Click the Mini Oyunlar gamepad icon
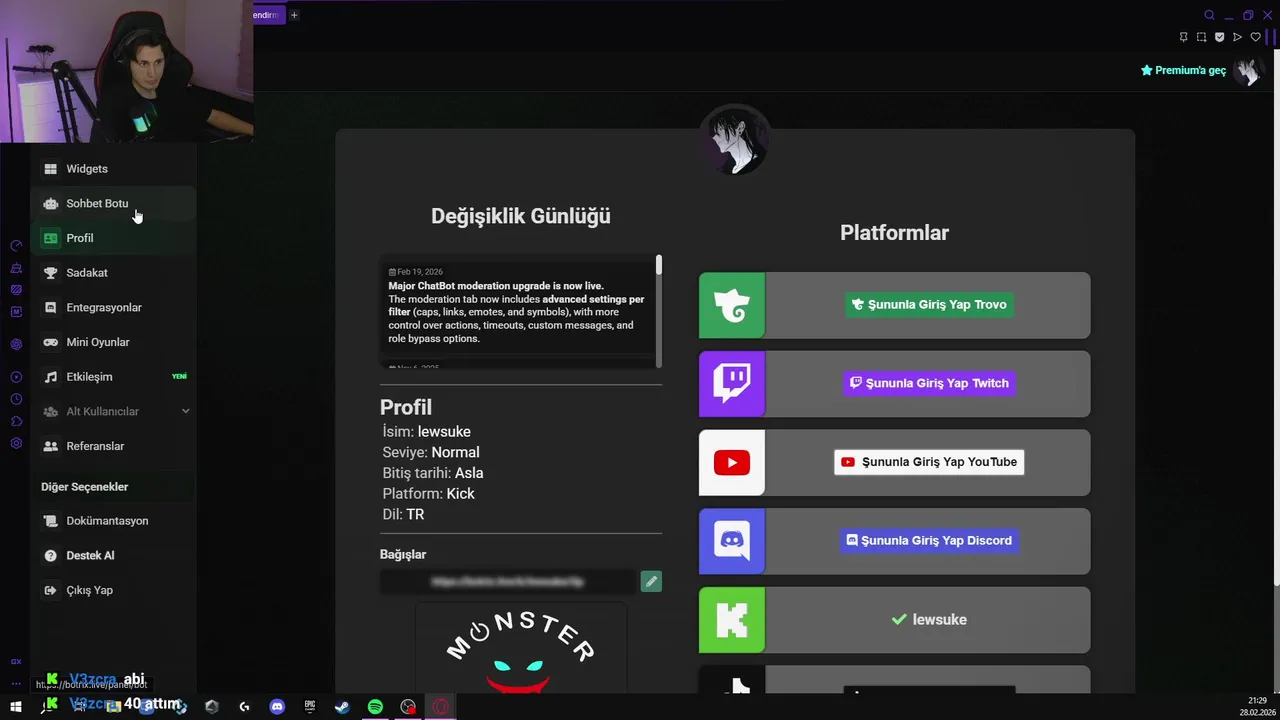 pyautogui.click(x=50, y=342)
